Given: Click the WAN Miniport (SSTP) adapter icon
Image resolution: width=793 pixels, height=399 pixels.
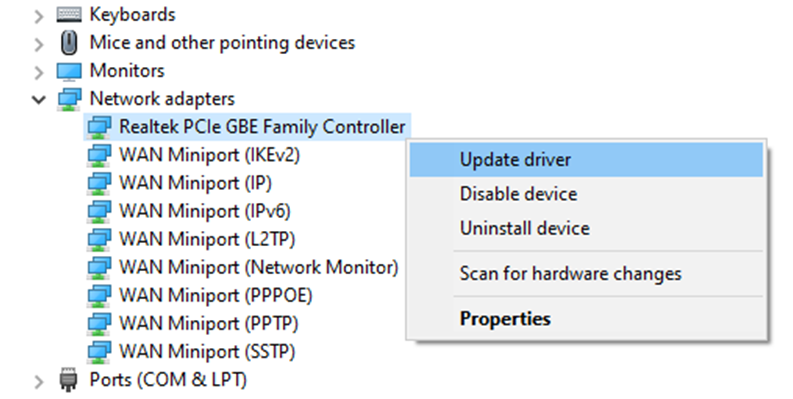Looking at the screenshot, I should (99, 352).
